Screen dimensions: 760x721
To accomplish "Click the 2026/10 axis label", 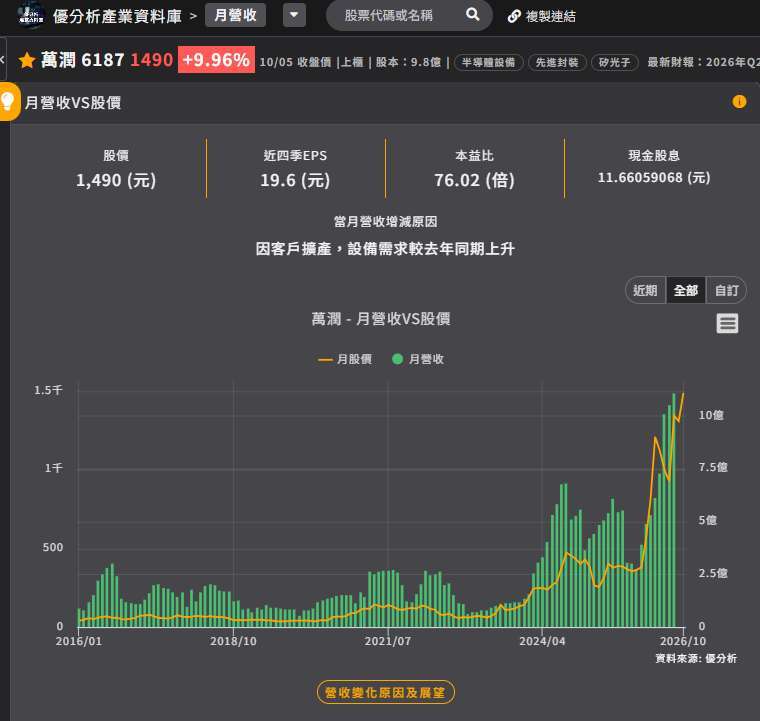I will click(683, 641).
